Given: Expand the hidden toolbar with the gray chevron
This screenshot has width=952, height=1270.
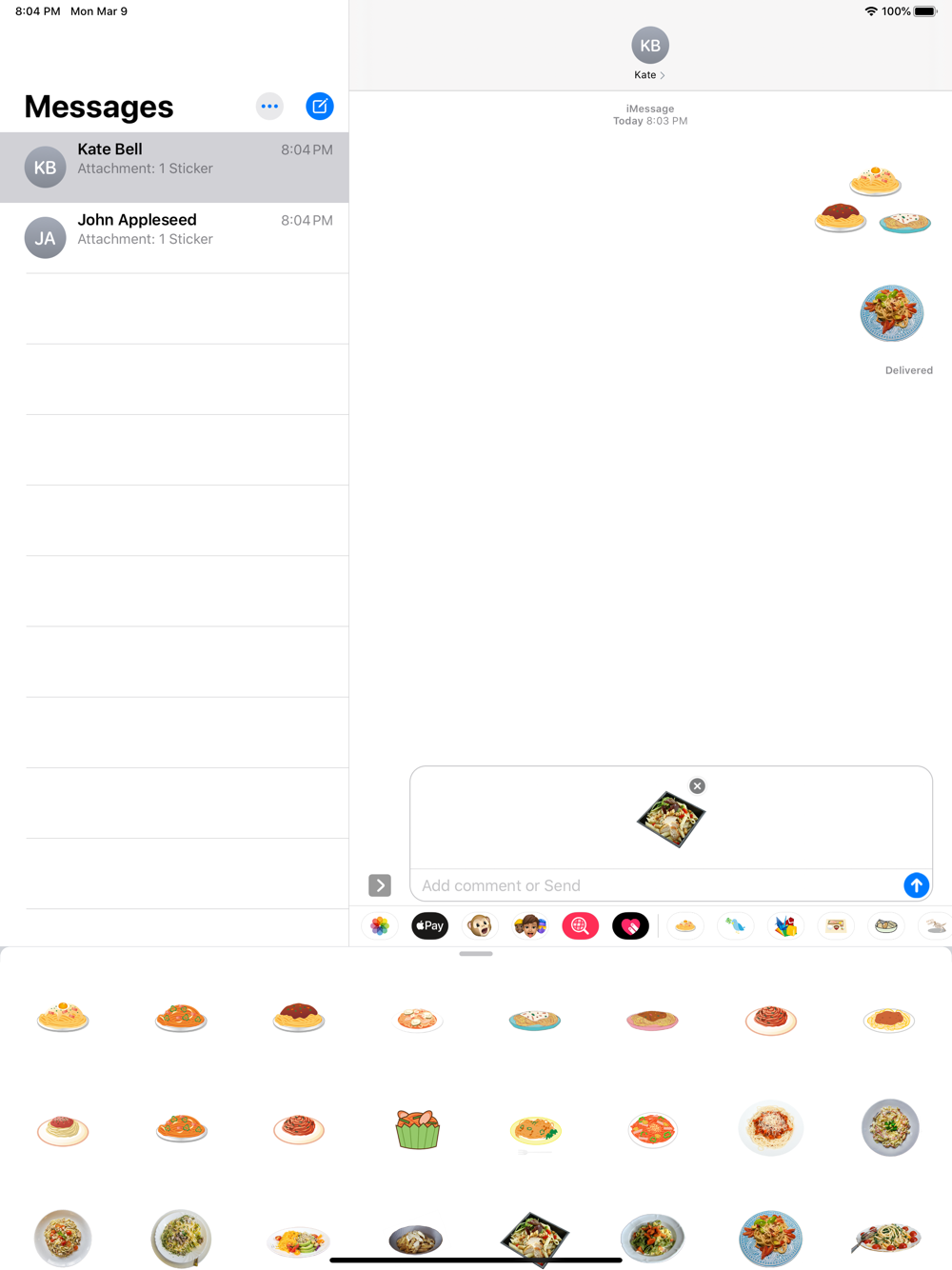Looking at the screenshot, I should pyautogui.click(x=380, y=885).
